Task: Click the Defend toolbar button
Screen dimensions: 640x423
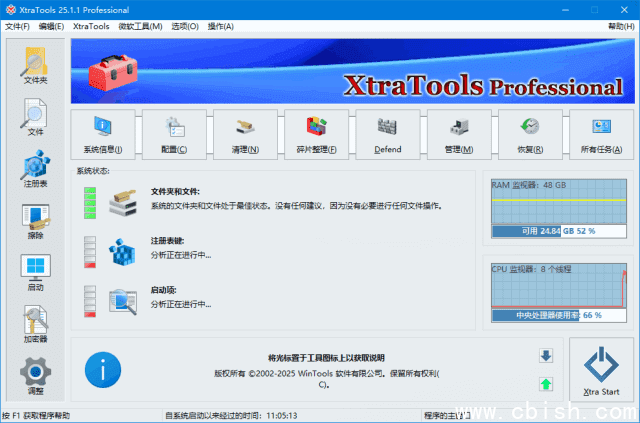Action: pos(388,134)
